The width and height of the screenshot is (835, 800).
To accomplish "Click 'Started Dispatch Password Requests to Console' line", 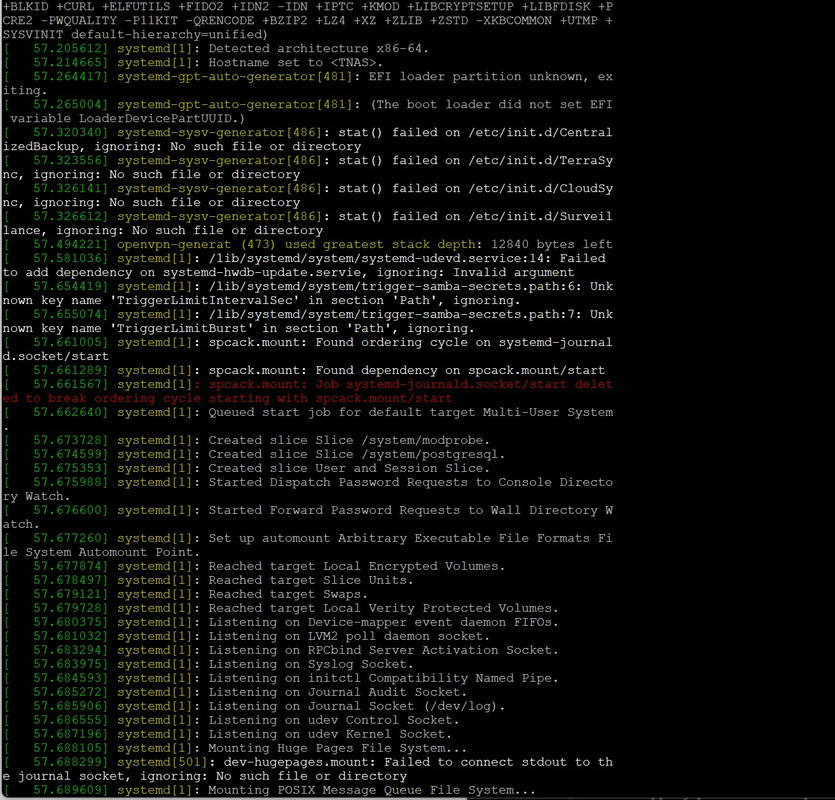I will (380, 481).
